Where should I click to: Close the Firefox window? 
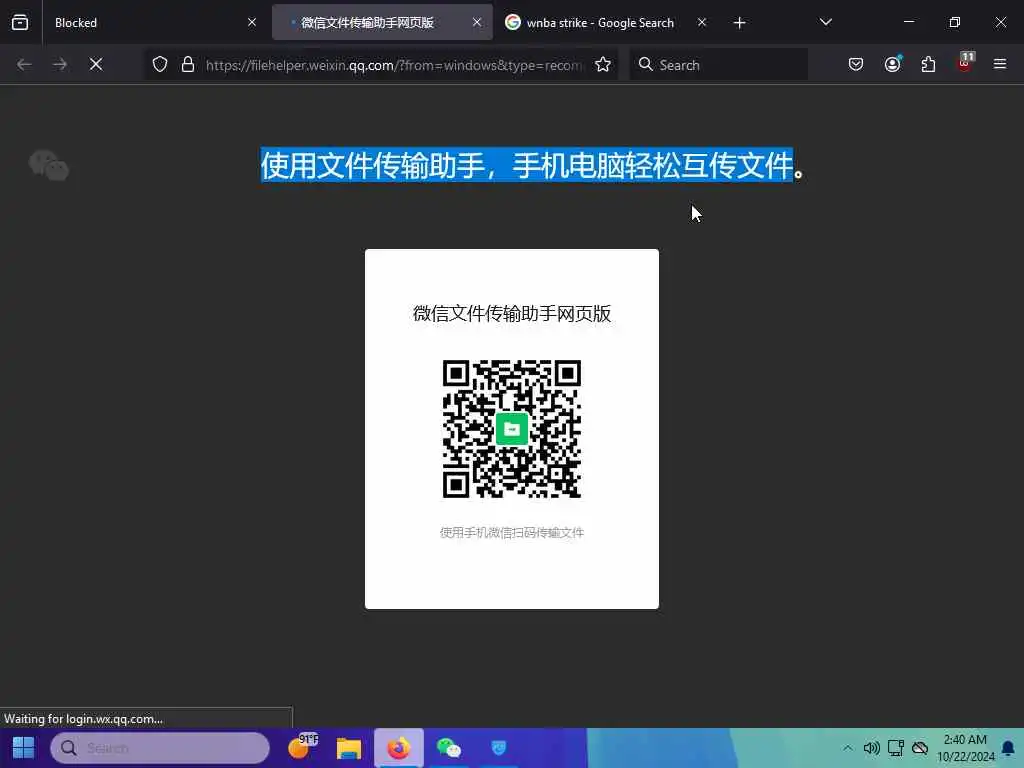(1000, 22)
